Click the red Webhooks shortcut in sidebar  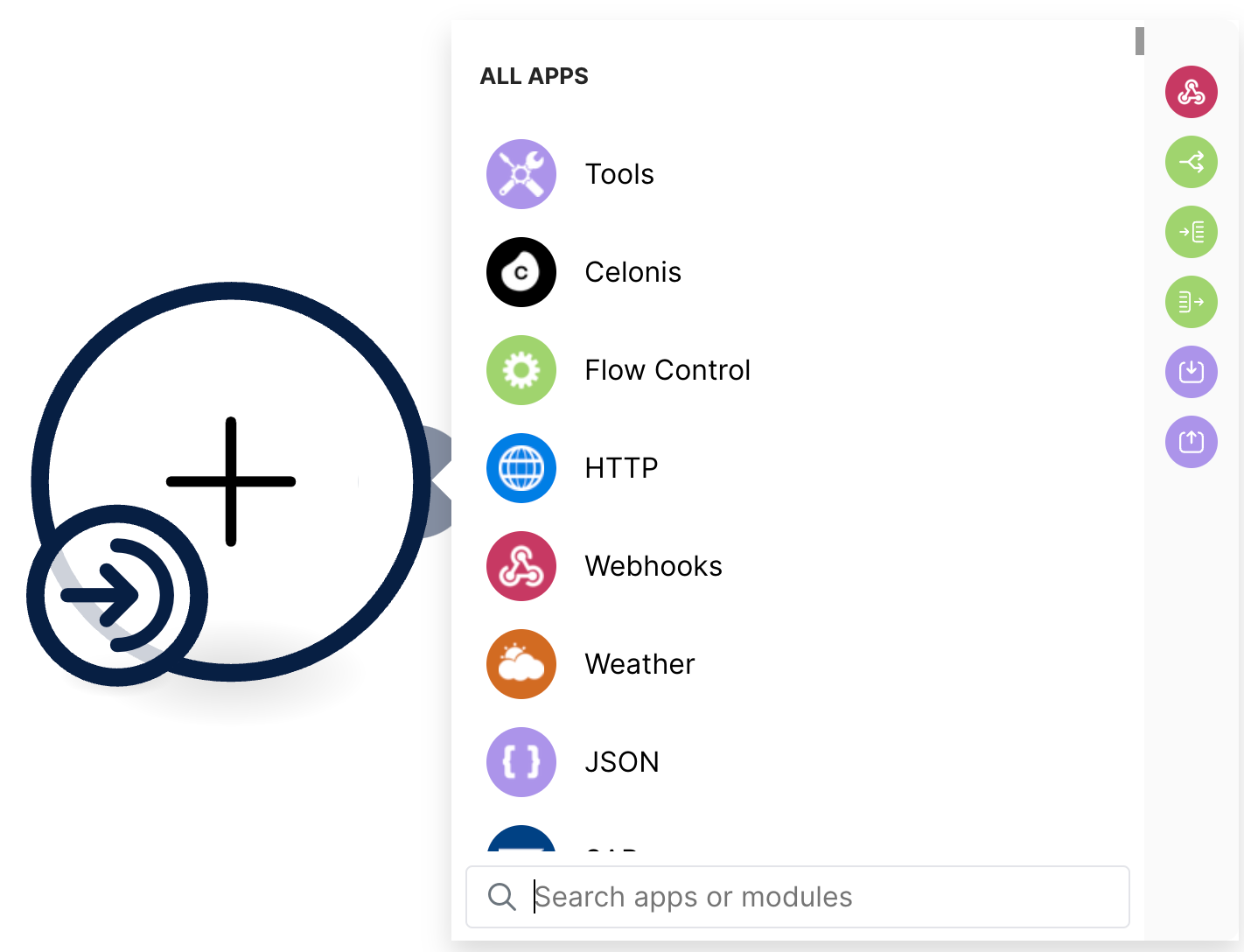(1192, 92)
